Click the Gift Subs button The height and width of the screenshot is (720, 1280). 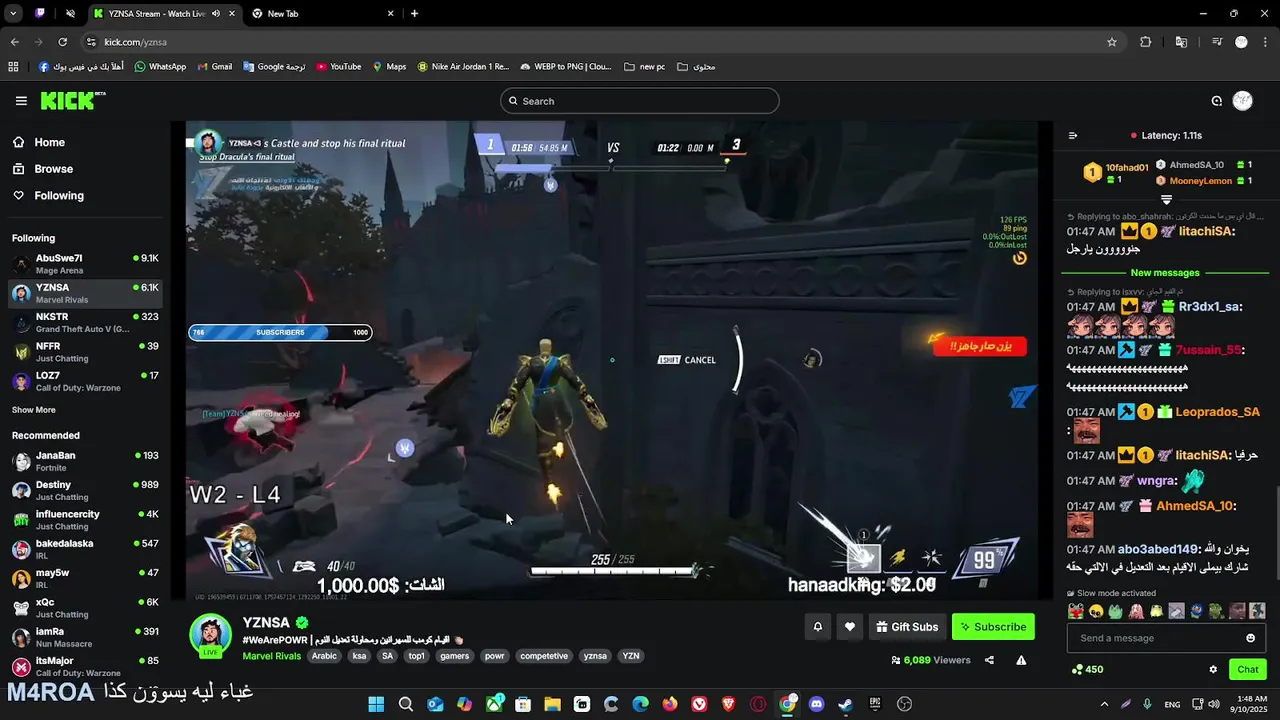[907, 627]
